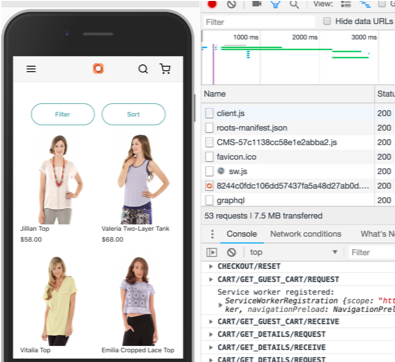Clear the network log

[x=231, y=4]
